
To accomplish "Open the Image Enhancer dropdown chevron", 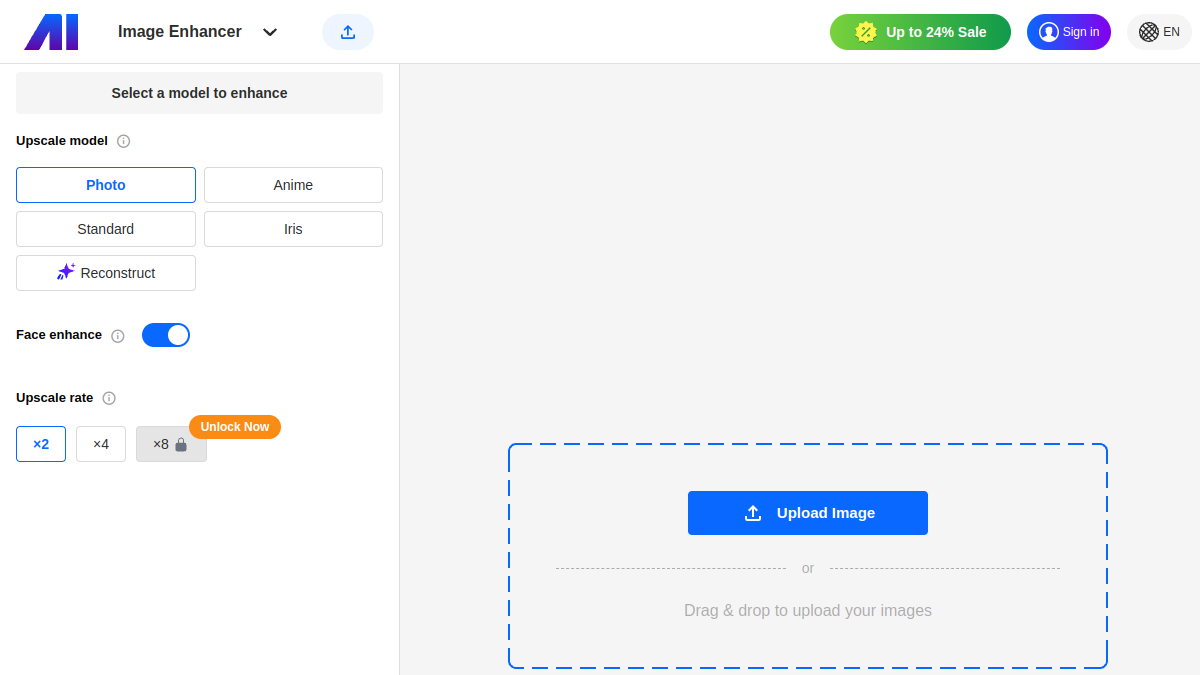I will [x=270, y=32].
